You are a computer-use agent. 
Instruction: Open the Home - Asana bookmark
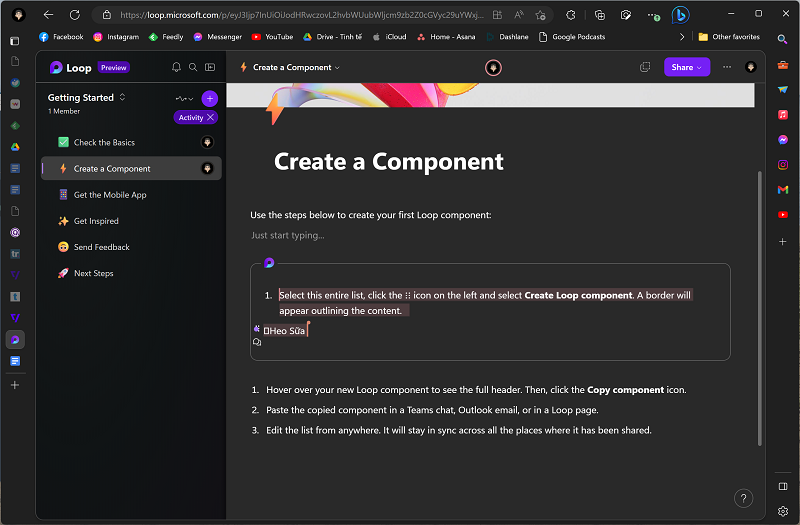[x=446, y=37]
